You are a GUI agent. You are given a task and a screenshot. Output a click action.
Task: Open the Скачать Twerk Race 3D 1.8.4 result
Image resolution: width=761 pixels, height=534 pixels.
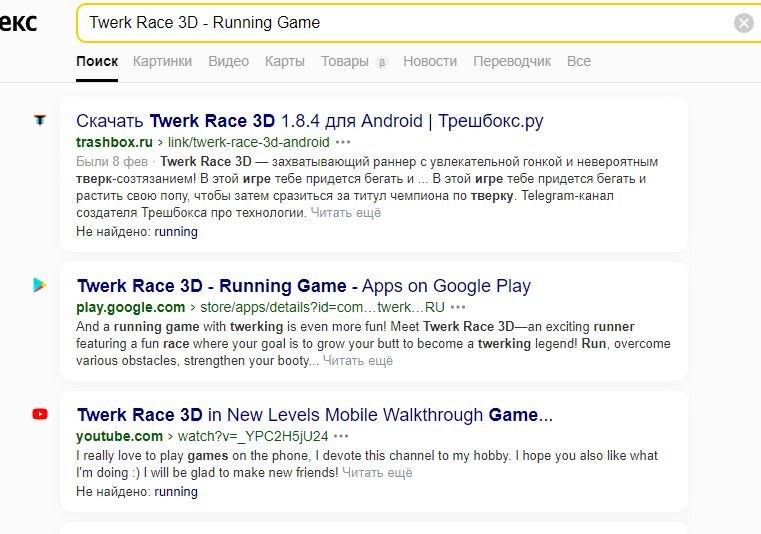click(310, 120)
